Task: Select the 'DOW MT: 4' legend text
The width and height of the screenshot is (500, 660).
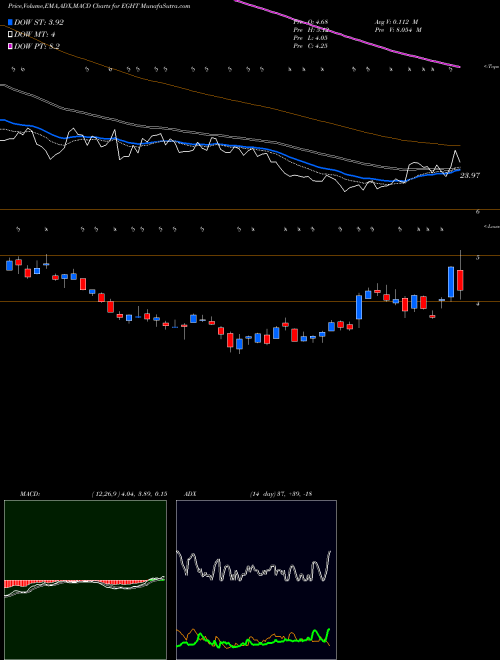Action: click(x=35, y=35)
